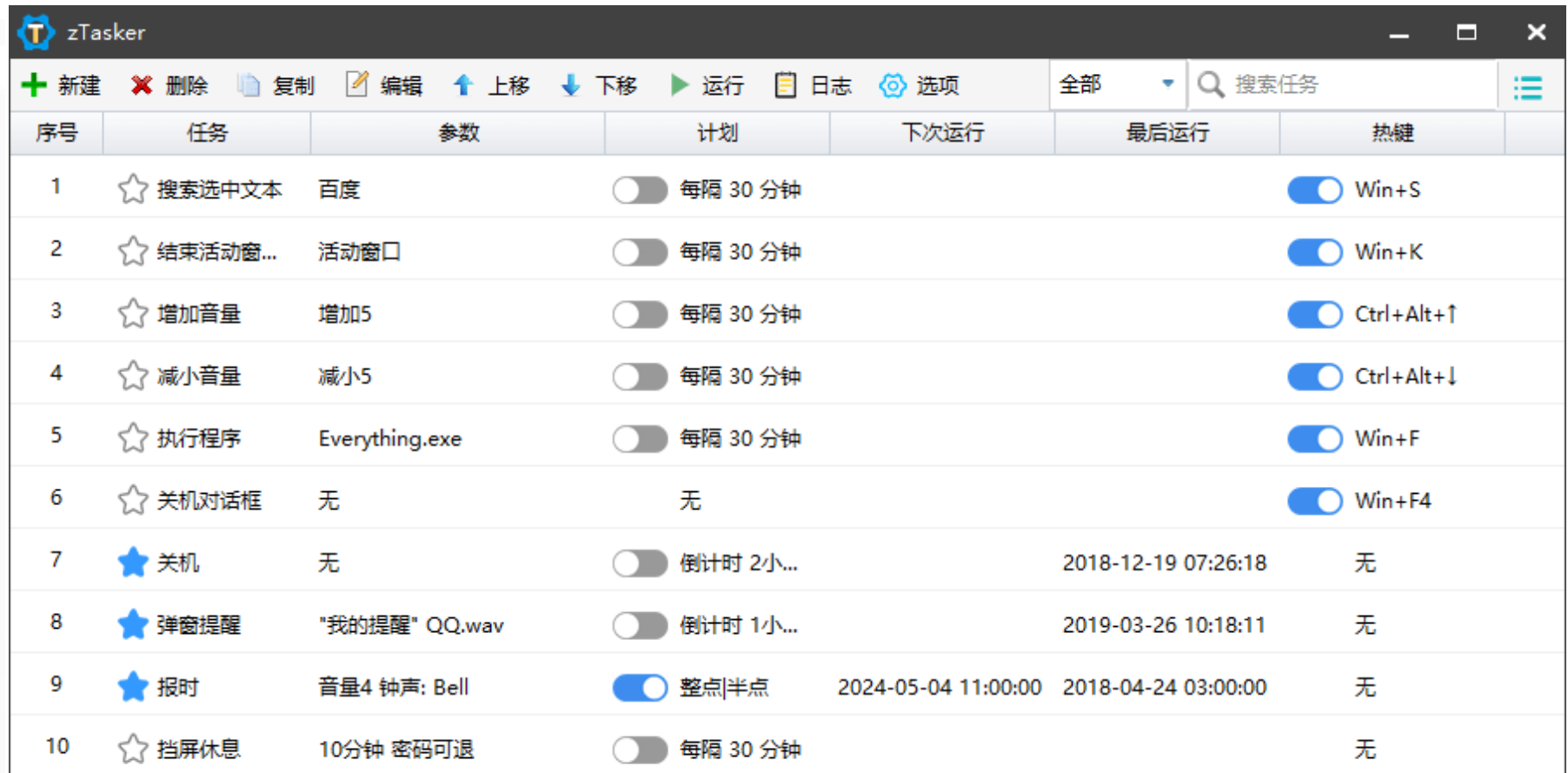Viewport: 1568px width, 773px height.
Task: Enable schedule toggle for 活动窗口 row
Action: (640, 252)
